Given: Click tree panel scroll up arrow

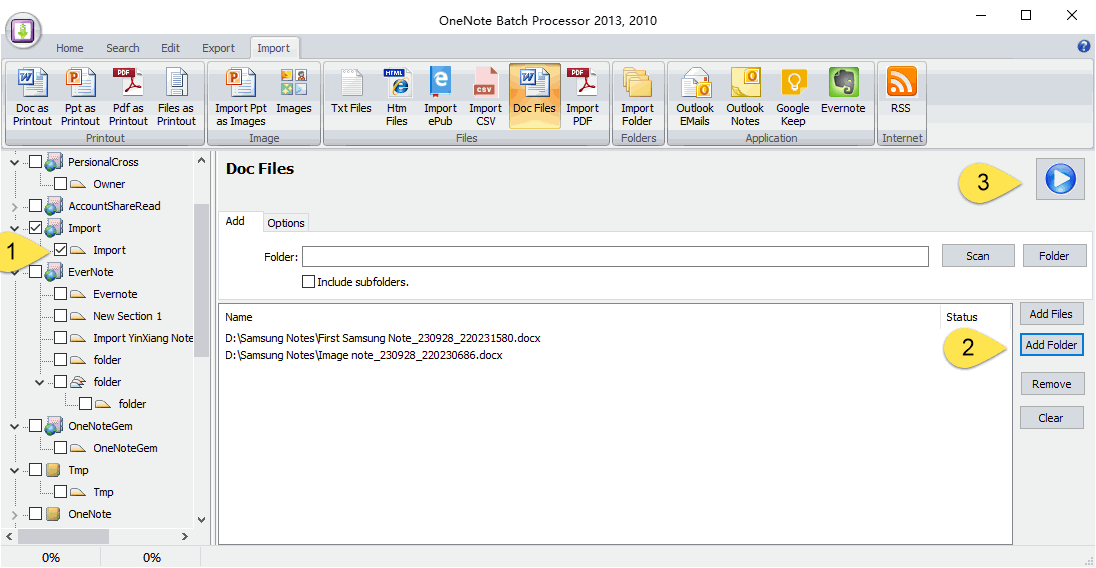Looking at the screenshot, I should (201, 161).
